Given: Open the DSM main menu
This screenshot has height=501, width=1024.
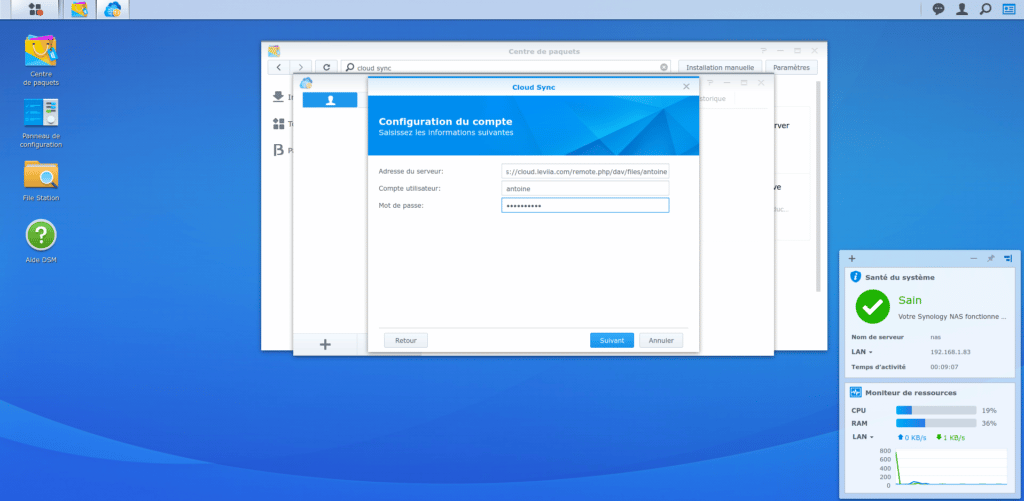Looking at the screenshot, I should click(35, 9).
